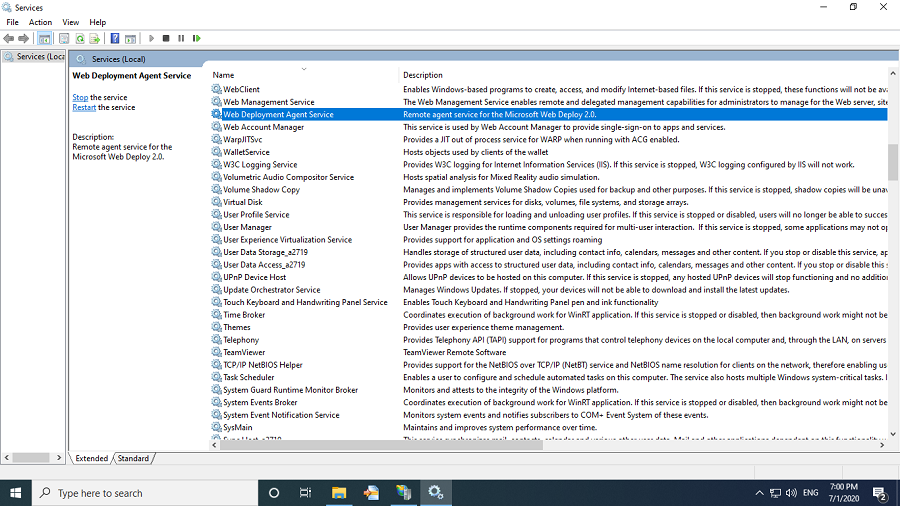Select the SysMain service row

[x=549, y=427]
